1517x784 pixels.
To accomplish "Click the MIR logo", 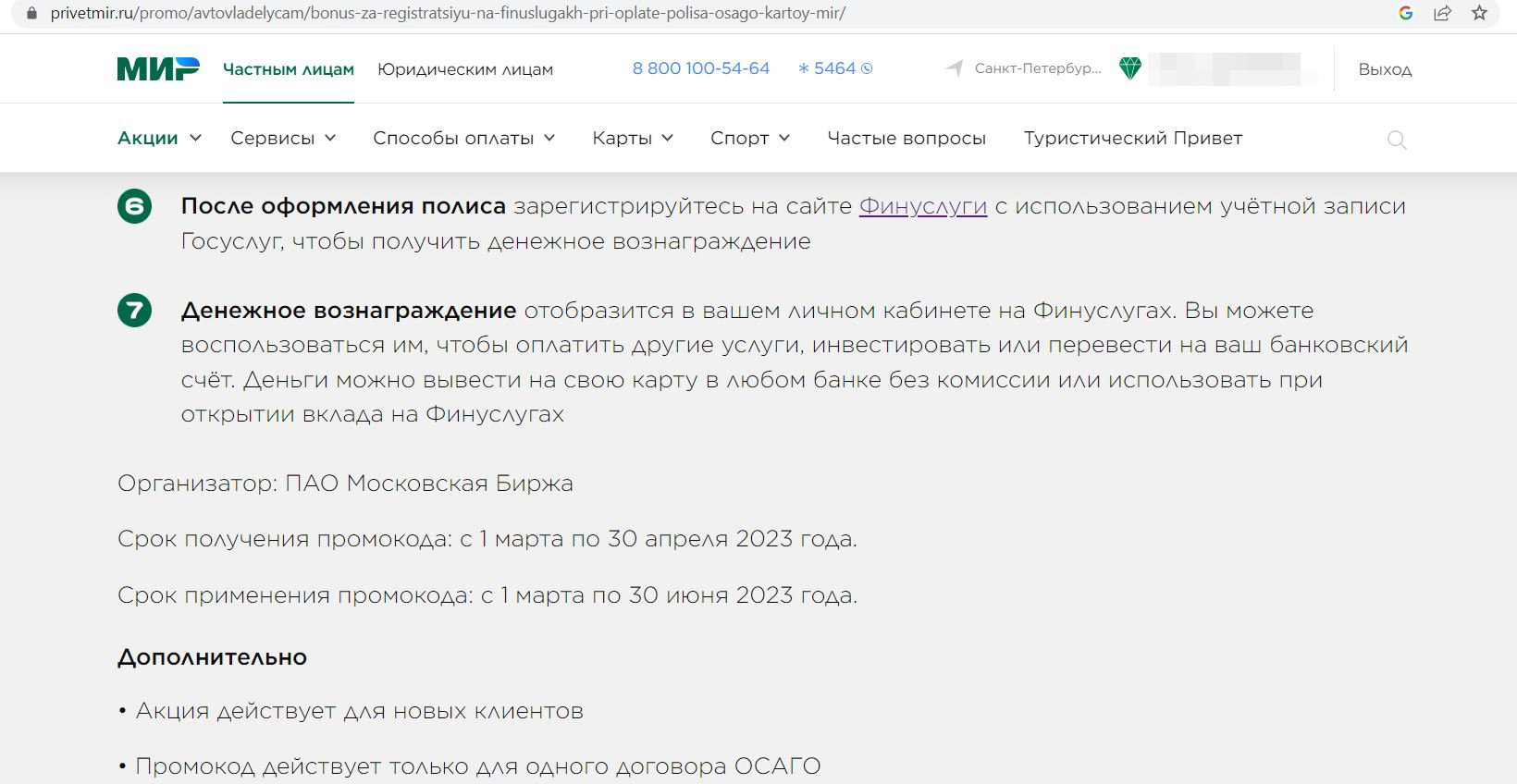I will click(158, 69).
